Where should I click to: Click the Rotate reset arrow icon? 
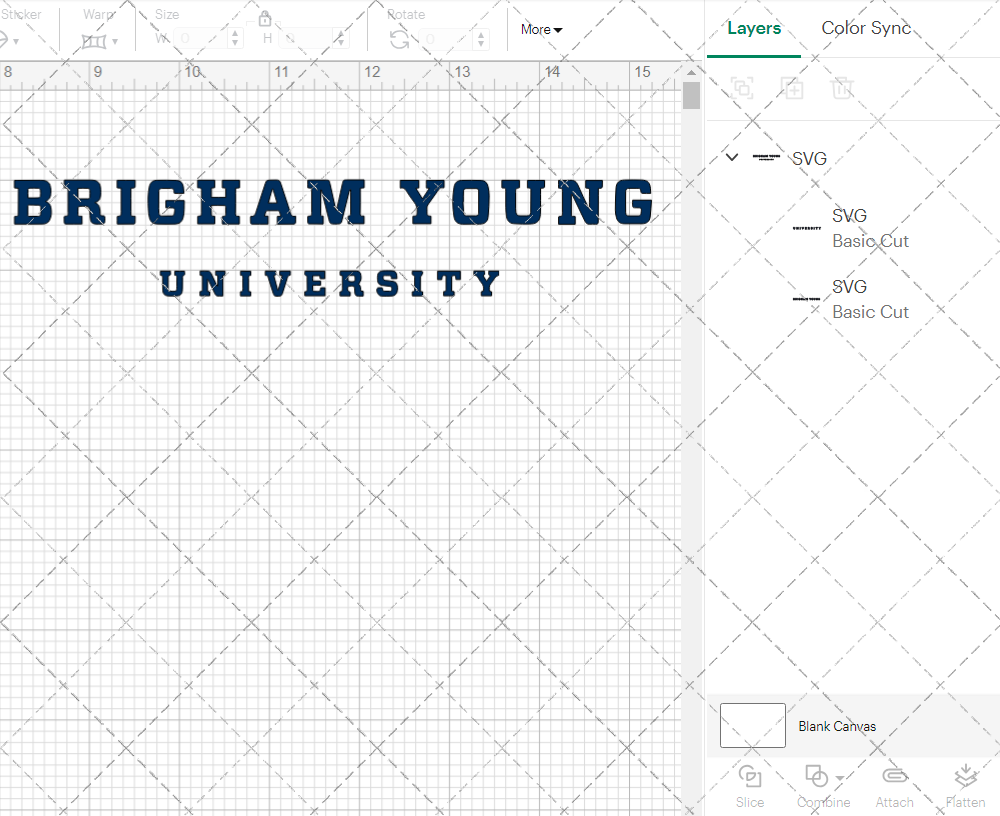[399, 38]
